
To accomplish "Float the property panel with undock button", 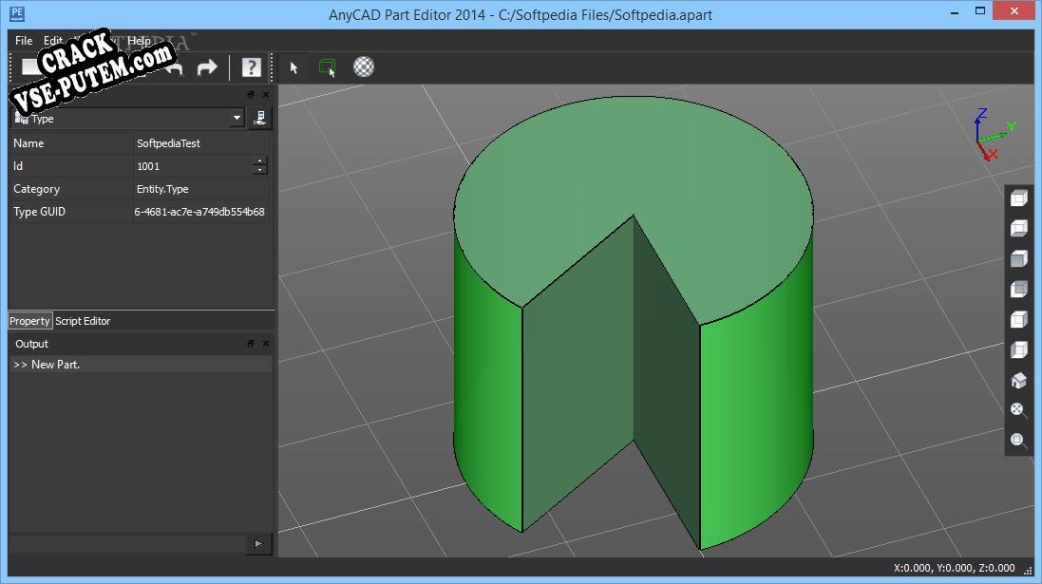I will point(251,94).
